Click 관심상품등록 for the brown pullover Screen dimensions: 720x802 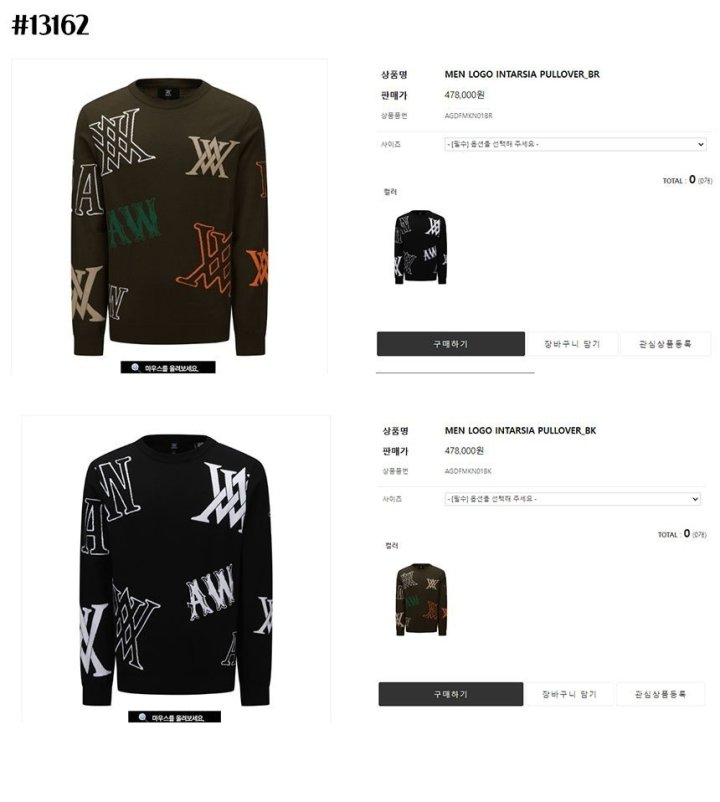(x=665, y=344)
